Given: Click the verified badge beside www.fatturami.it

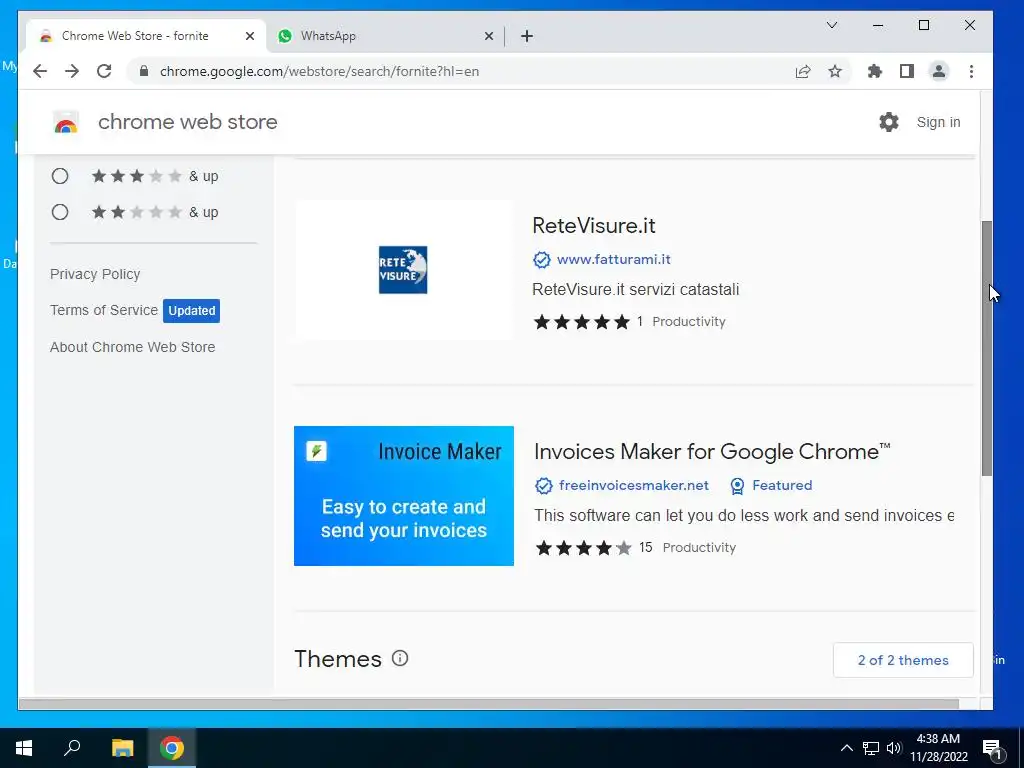Looking at the screenshot, I should point(541,260).
